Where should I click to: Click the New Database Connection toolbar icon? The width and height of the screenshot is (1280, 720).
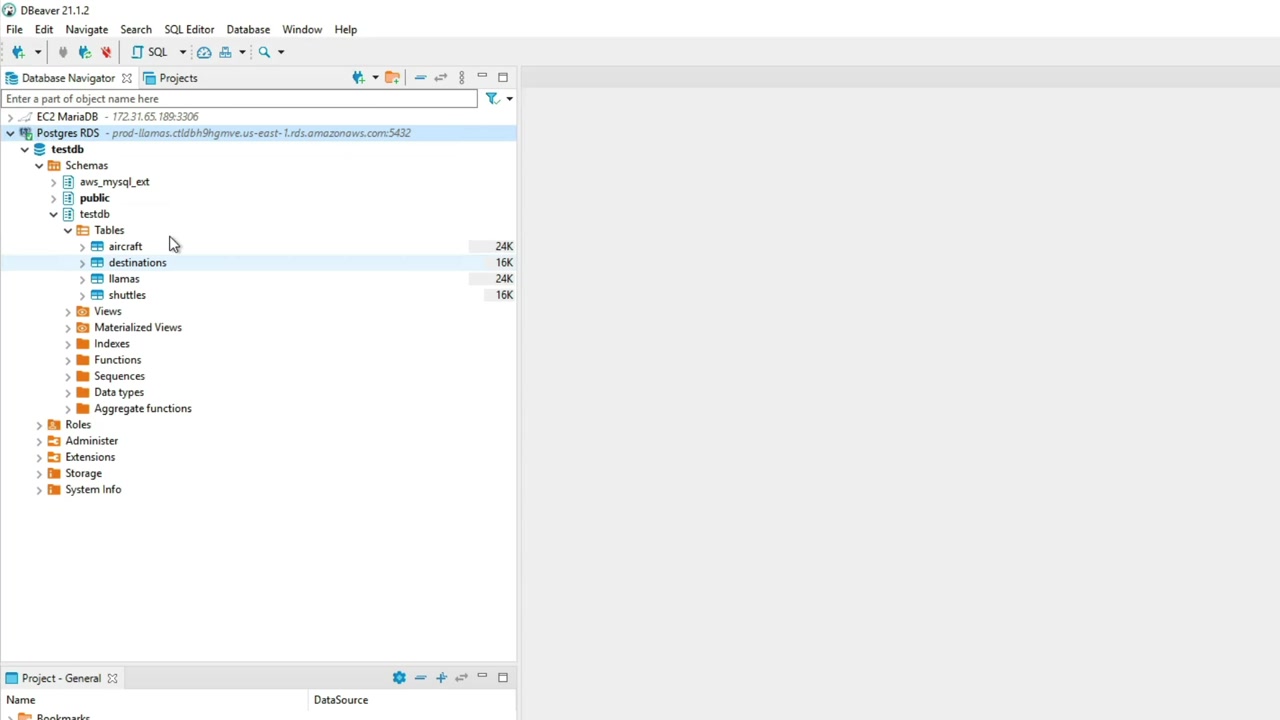pyautogui.click(x=18, y=52)
